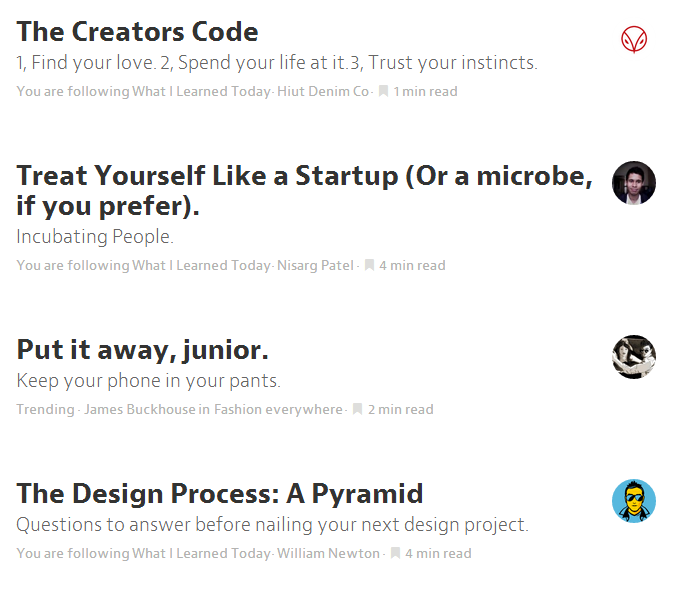The width and height of the screenshot is (673, 593).
Task: Bookmark the Treat Yourself Like a Startup story
Action: coord(369,266)
